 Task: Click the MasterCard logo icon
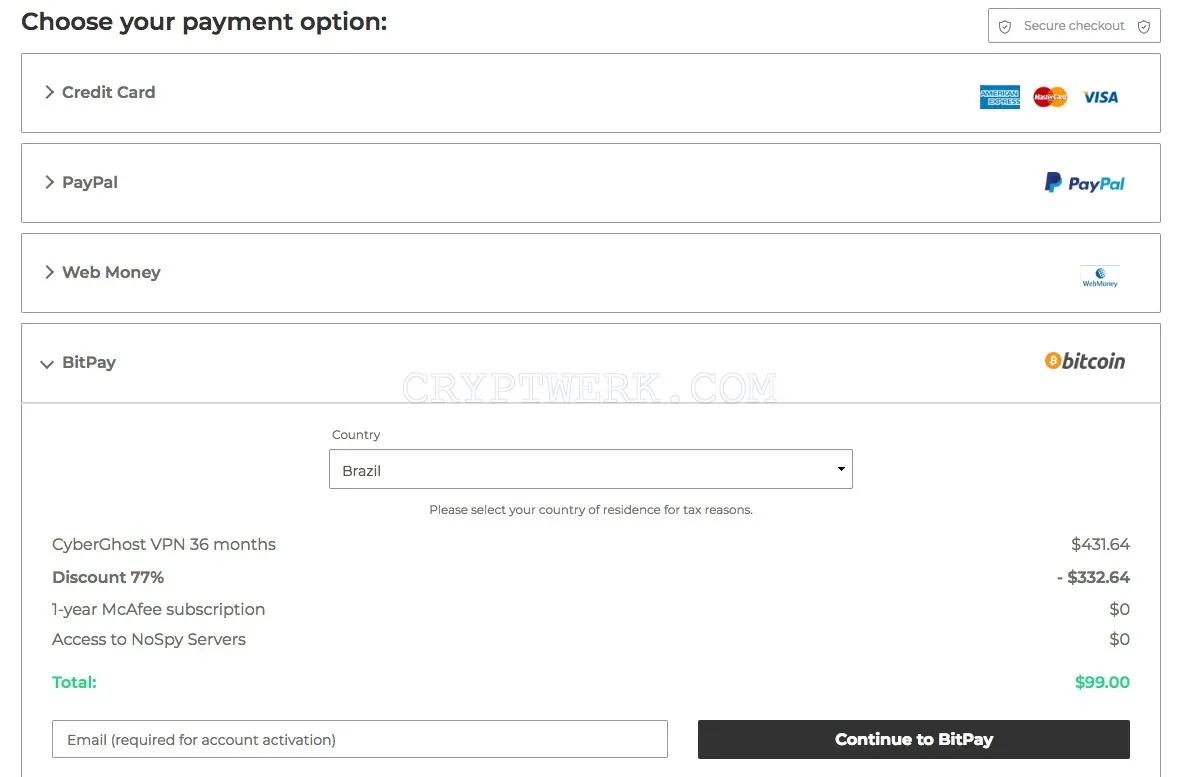click(x=1050, y=97)
